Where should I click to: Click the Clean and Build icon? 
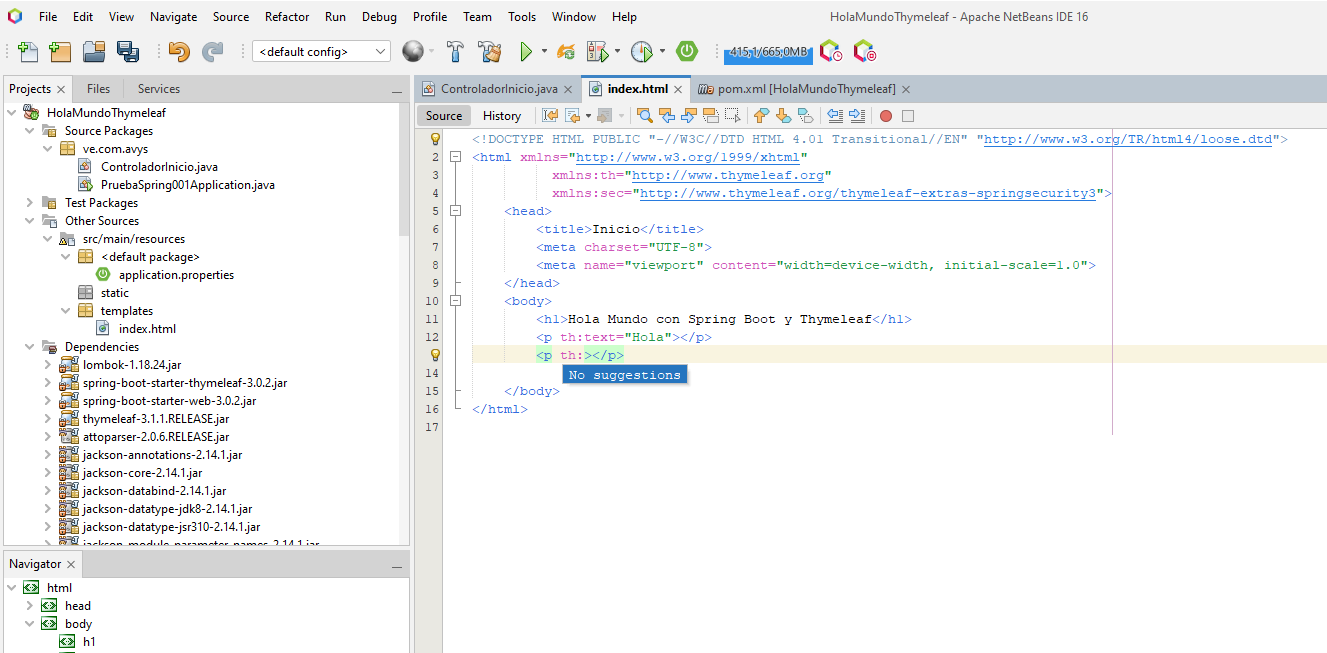pyautogui.click(x=489, y=52)
